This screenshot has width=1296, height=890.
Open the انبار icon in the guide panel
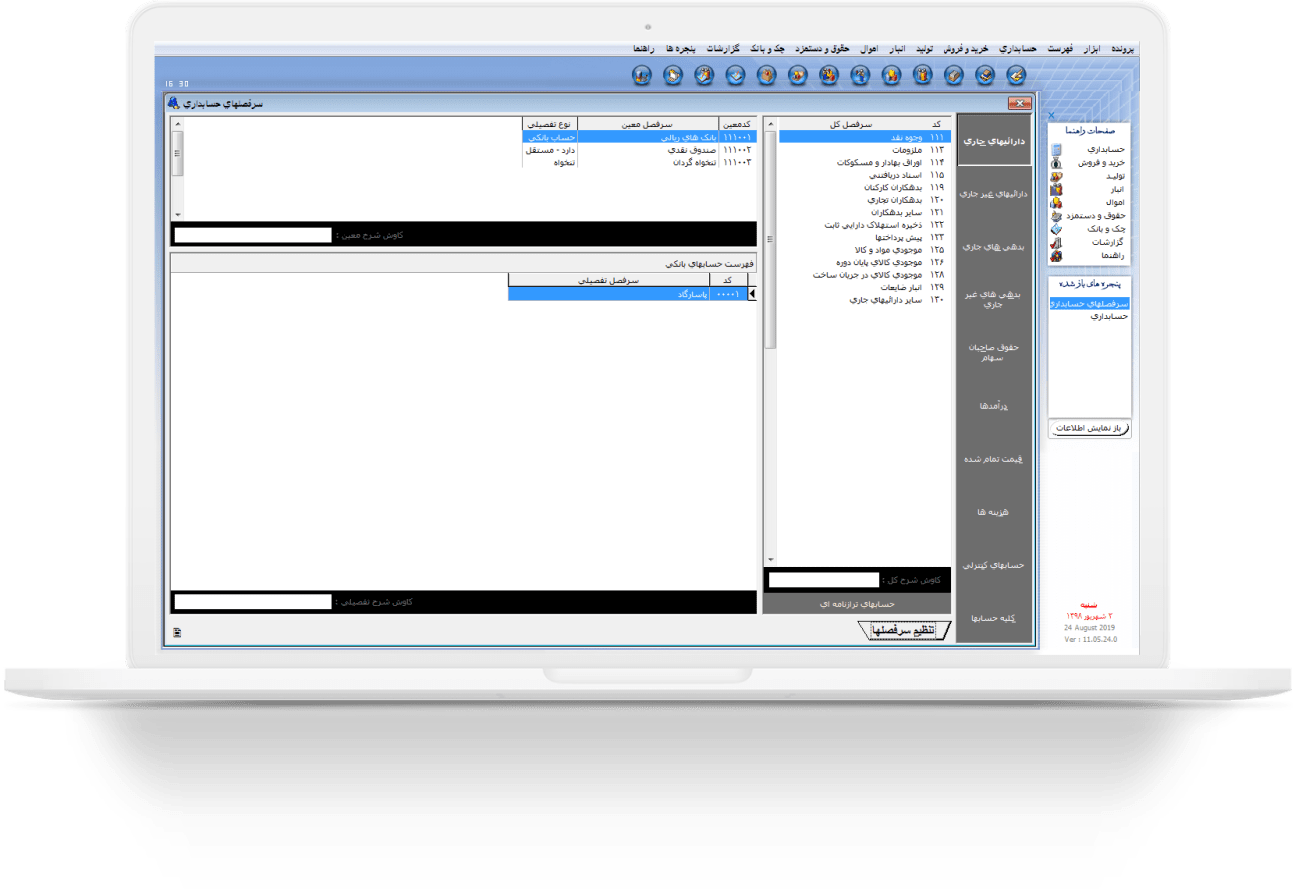click(x=1057, y=189)
